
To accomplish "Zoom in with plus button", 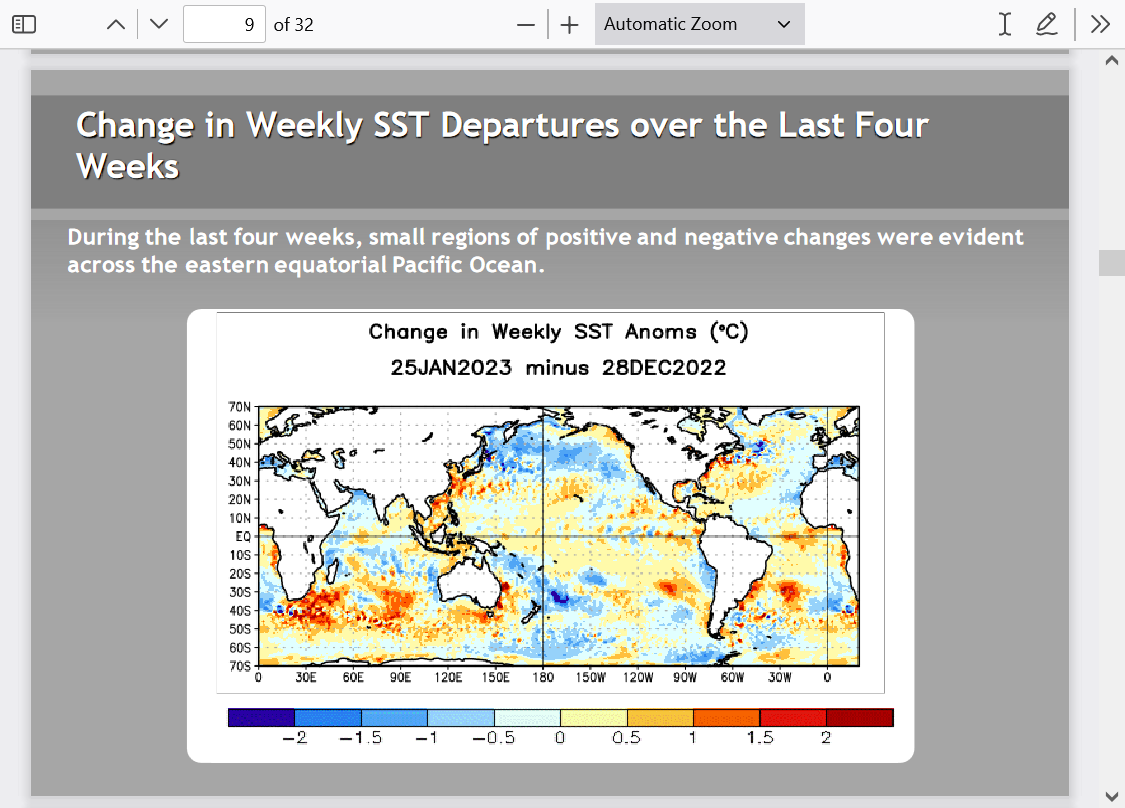I will coord(570,25).
